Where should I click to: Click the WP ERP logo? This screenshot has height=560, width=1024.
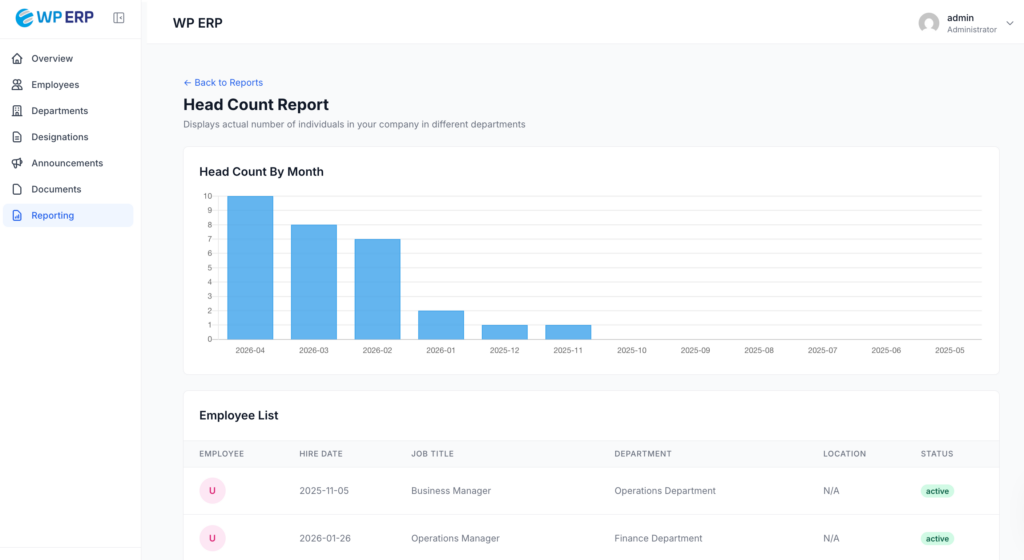[x=57, y=18]
